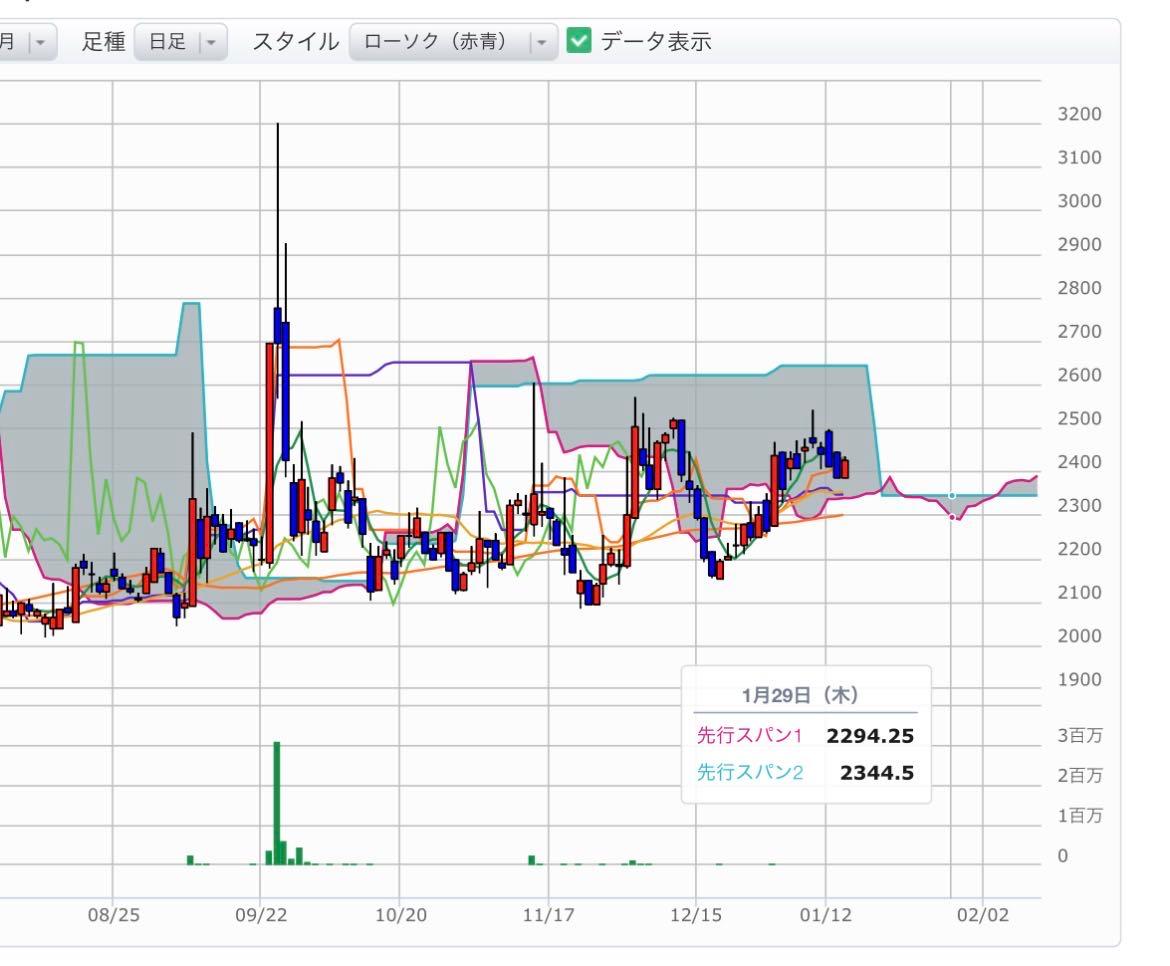
Task: Open the ローソク（赤青） style dropdown
Action: [453, 42]
